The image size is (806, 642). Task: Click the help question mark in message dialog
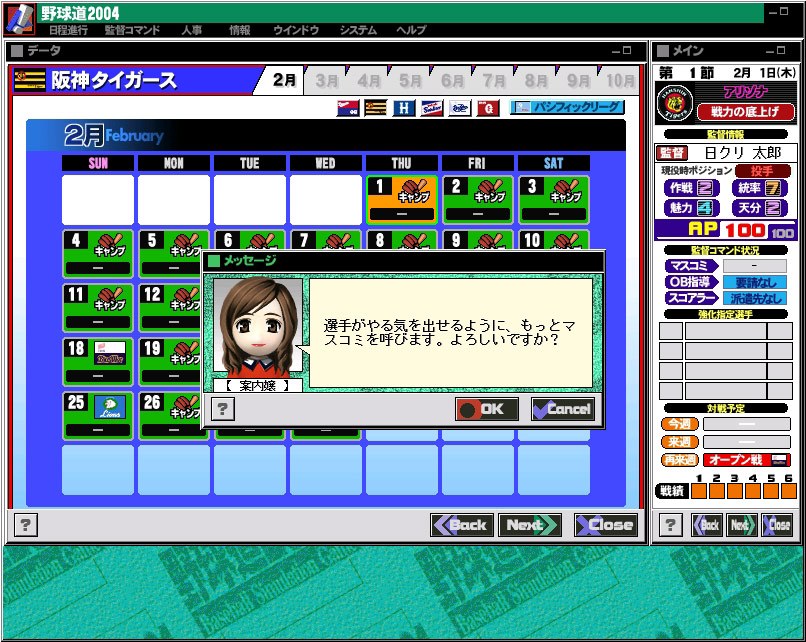[x=223, y=409]
